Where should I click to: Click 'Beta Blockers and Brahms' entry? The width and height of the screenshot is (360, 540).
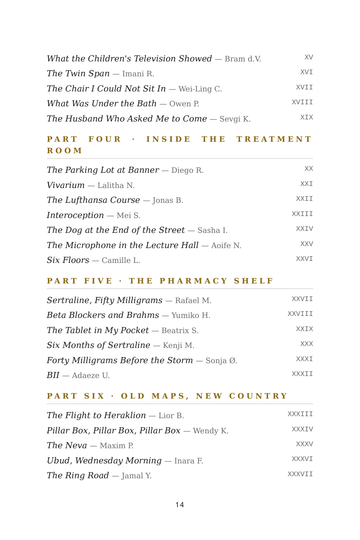[180, 315]
